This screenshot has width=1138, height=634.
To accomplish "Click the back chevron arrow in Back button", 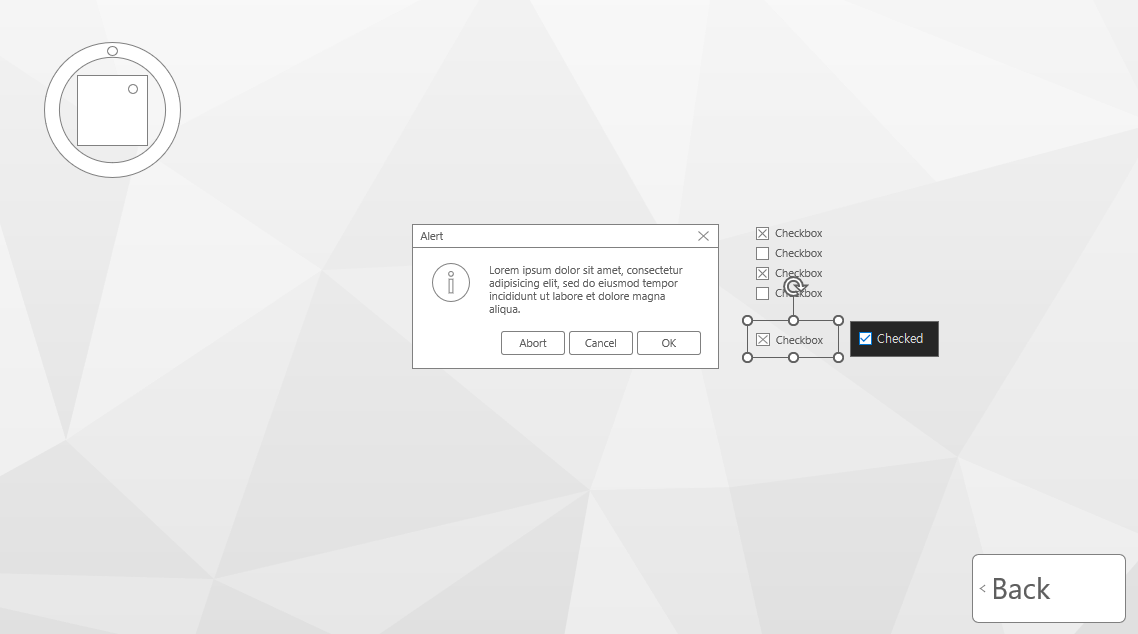I will pos(982,588).
